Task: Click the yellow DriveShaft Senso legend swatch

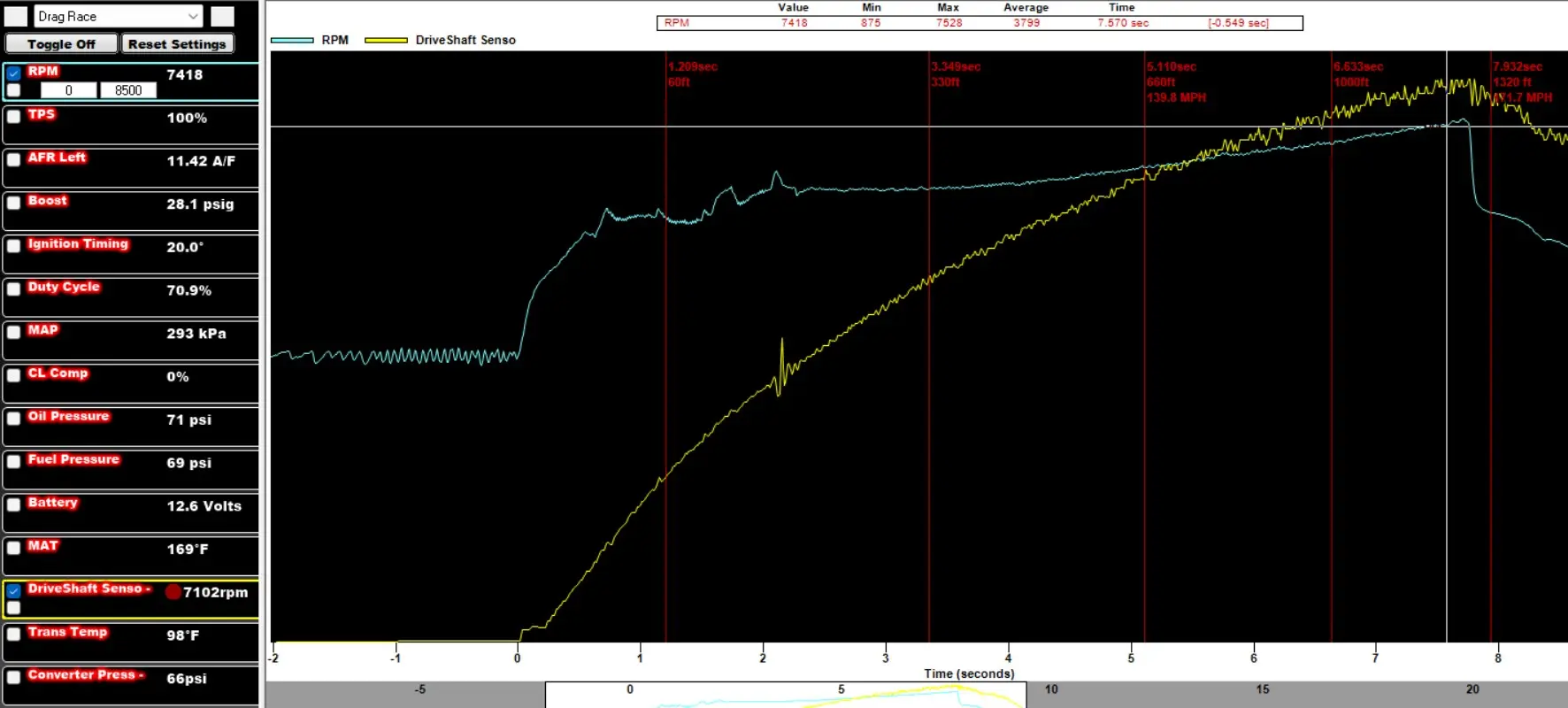Action: click(386, 40)
